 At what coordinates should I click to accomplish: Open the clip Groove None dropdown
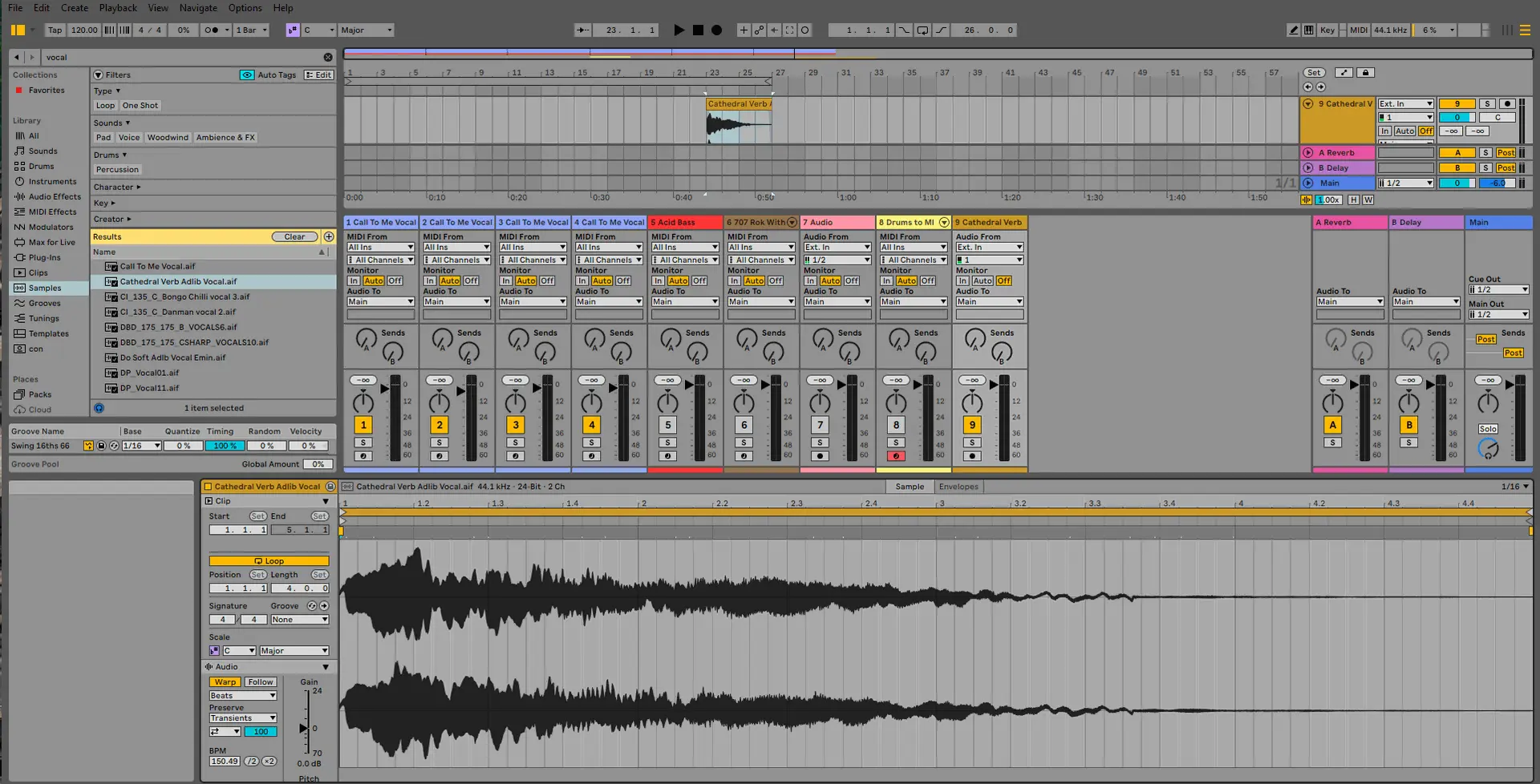(299, 620)
